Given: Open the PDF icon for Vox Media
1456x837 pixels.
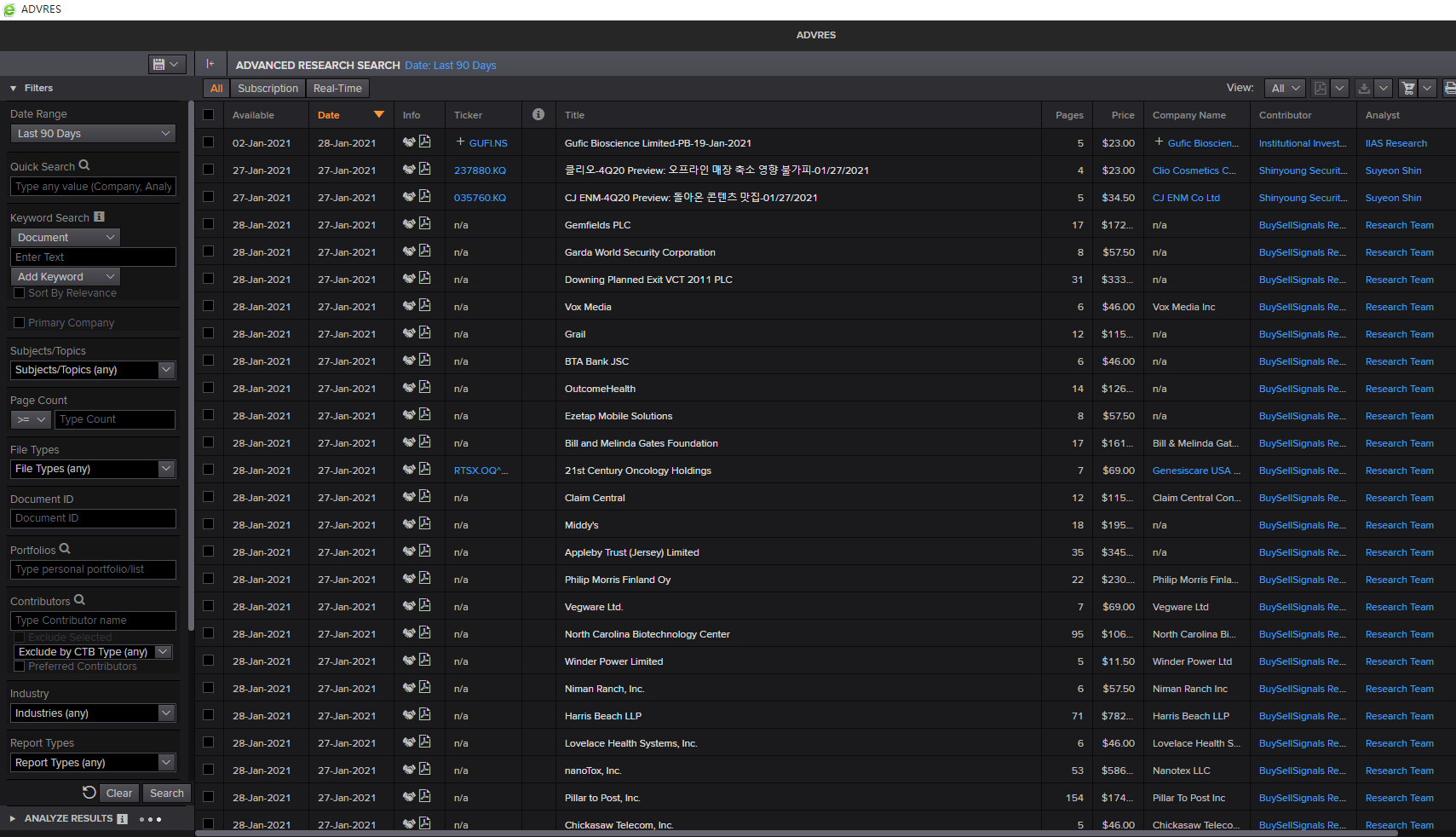Looking at the screenshot, I should [424, 305].
